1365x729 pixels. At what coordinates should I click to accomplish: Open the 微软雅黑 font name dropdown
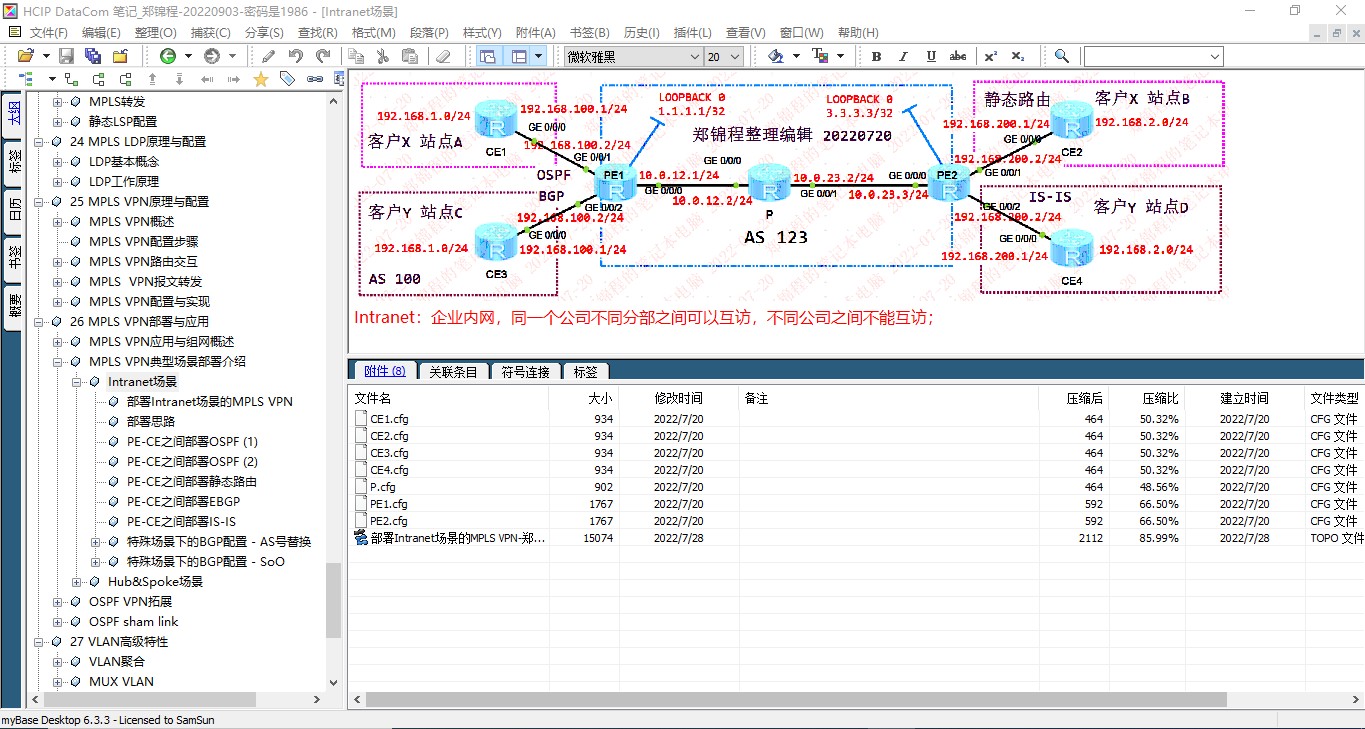[693, 57]
